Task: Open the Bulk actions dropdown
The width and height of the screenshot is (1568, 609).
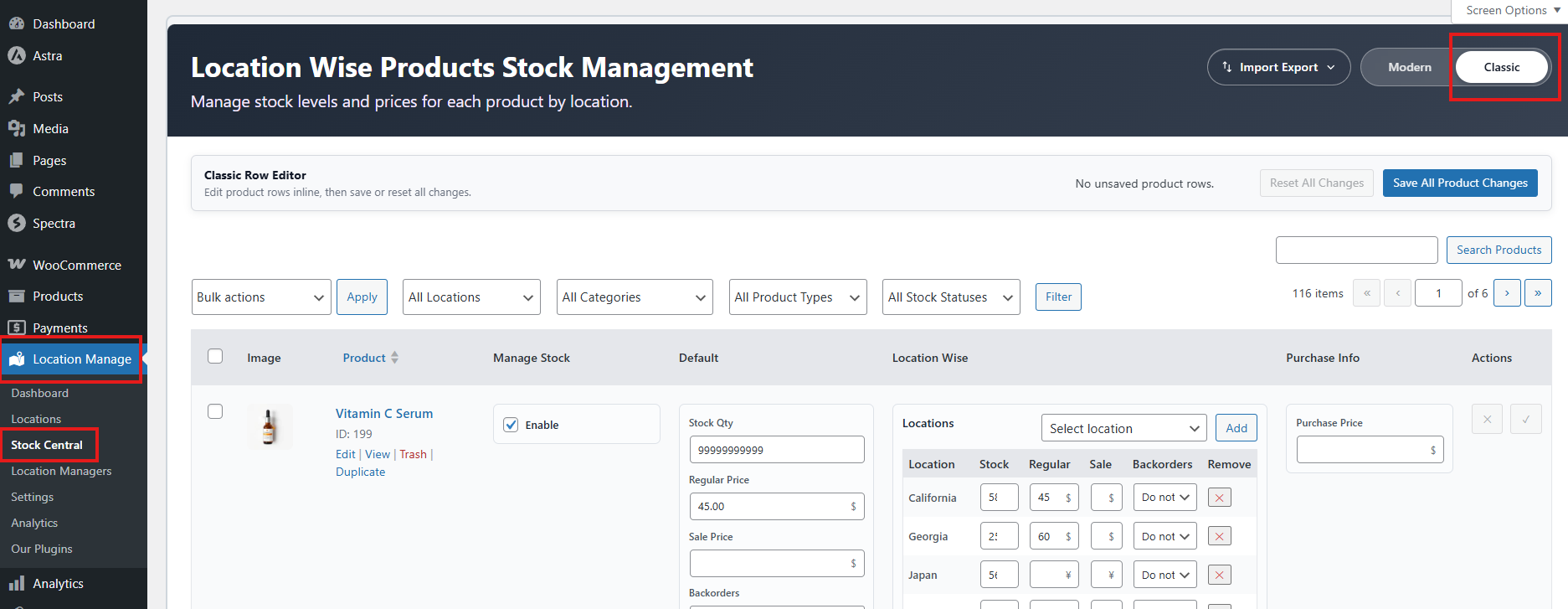Action: click(261, 297)
